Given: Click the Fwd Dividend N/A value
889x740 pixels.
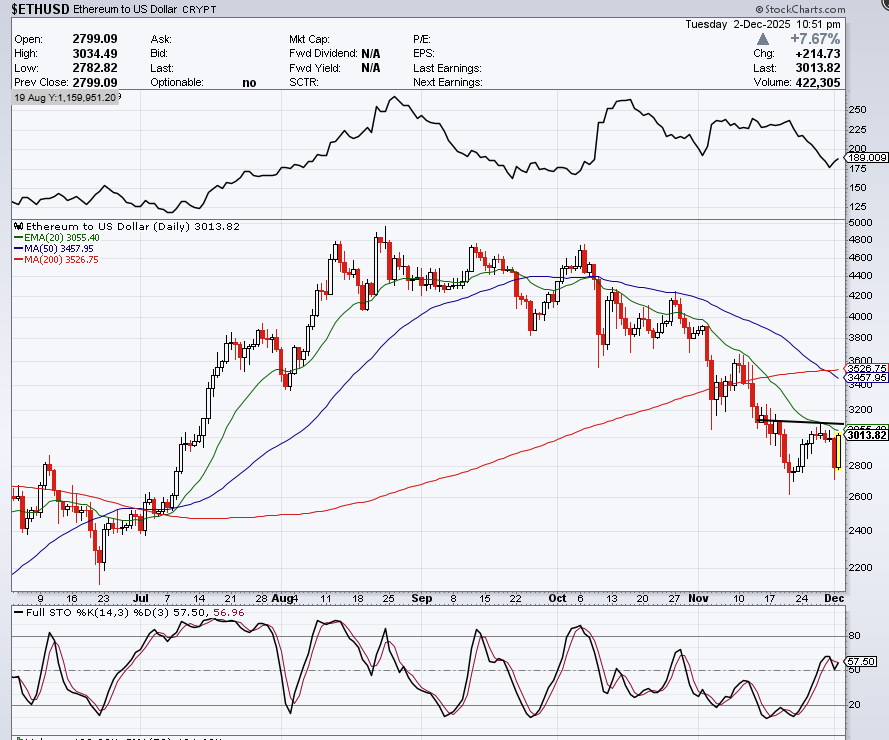Looking at the screenshot, I should pyautogui.click(x=370, y=53).
